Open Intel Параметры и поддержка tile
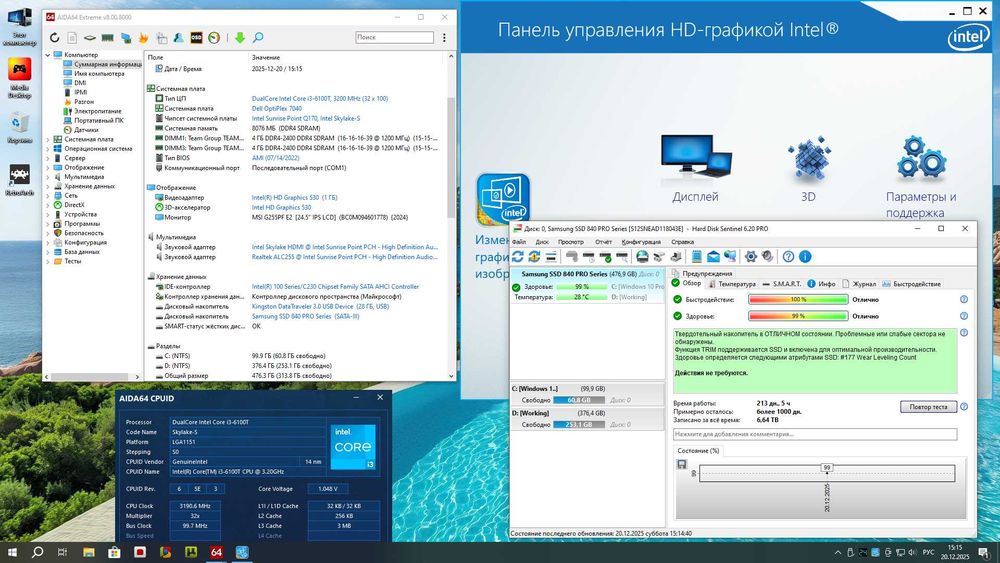The height and width of the screenshot is (563, 1000). (921, 177)
